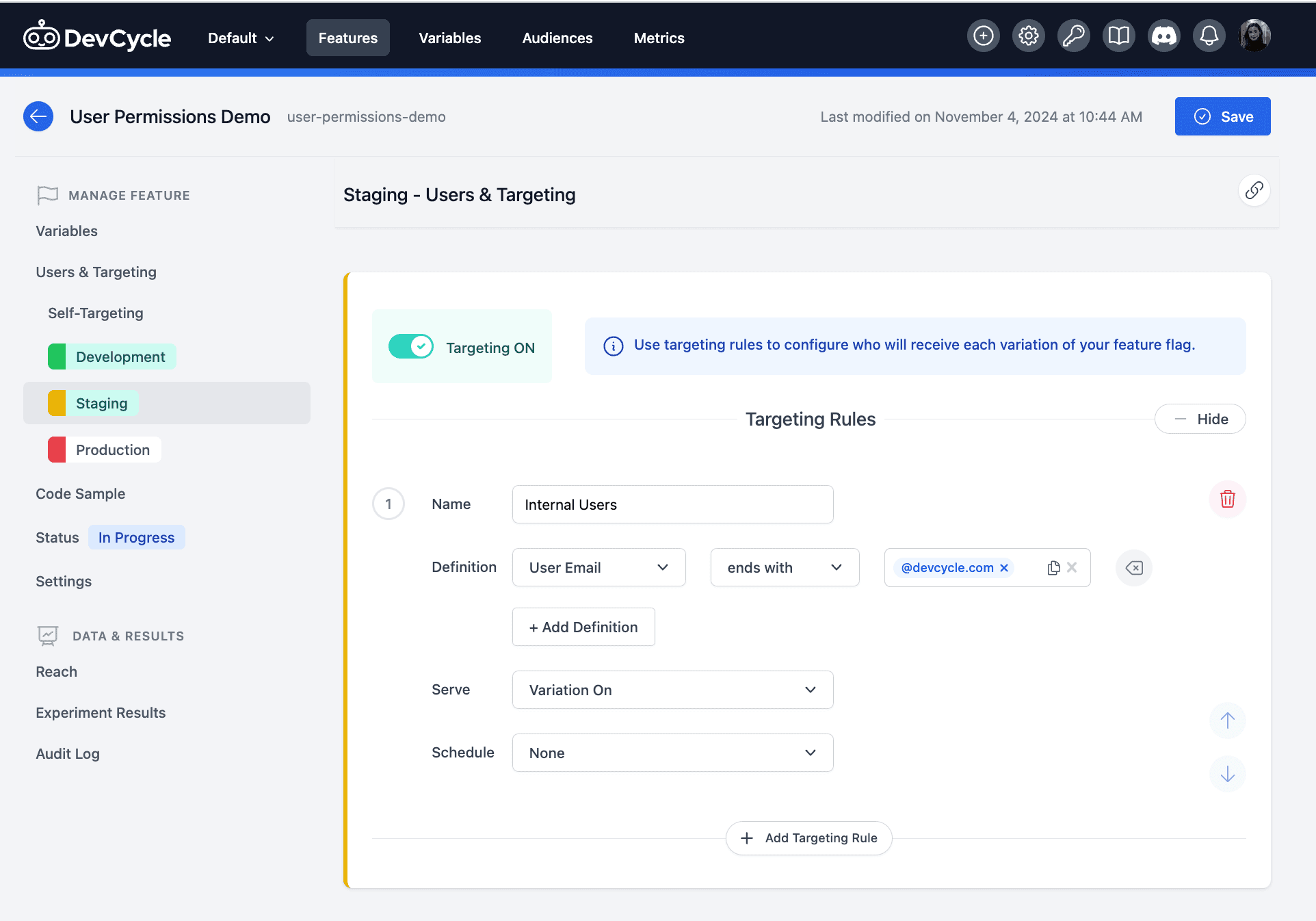Click Add Definition button
Image resolution: width=1316 pixels, height=921 pixels.
tap(584, 627)
